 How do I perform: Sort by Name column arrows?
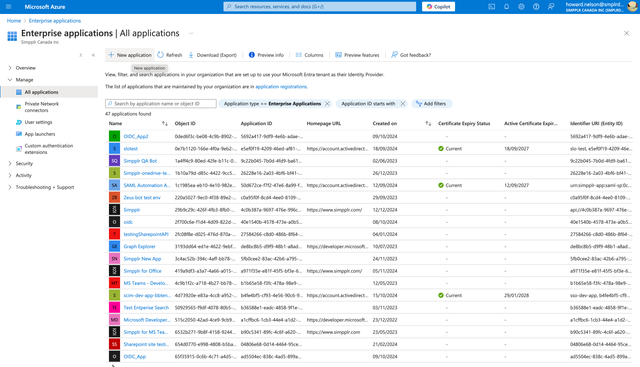coord(164,123)
